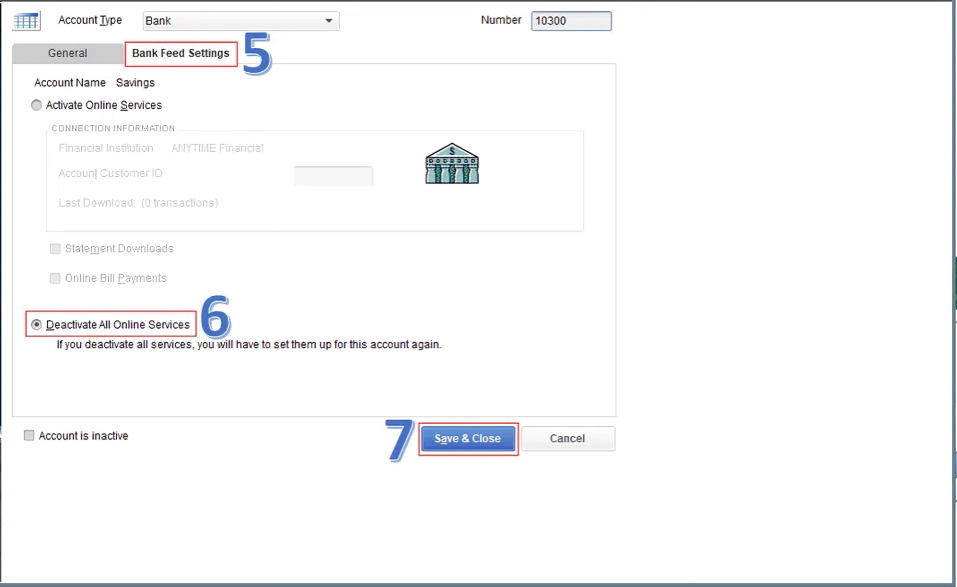Tick the Online Bill Payments checkbox

click(55, 278)
